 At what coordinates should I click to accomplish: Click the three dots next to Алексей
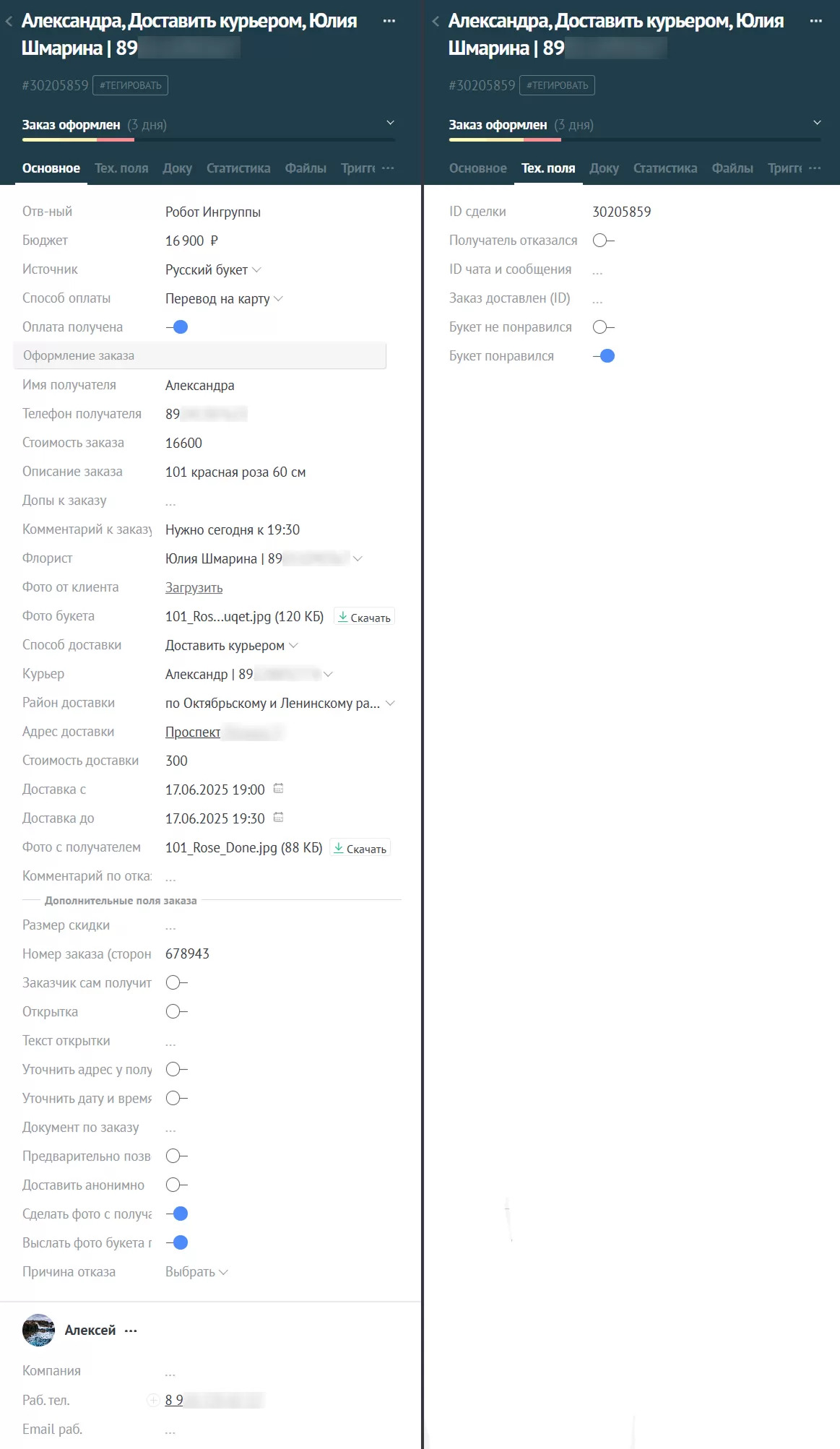click(131, 1331)
